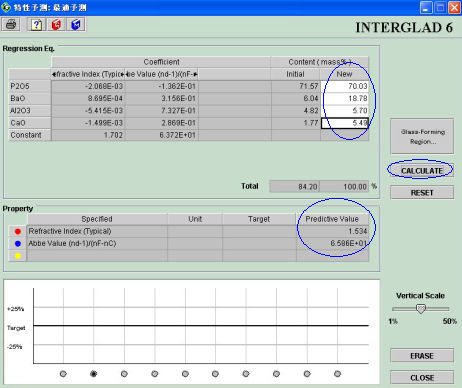Select the selected second radio button below the graph
462x388 pixels.
[94, 374]
